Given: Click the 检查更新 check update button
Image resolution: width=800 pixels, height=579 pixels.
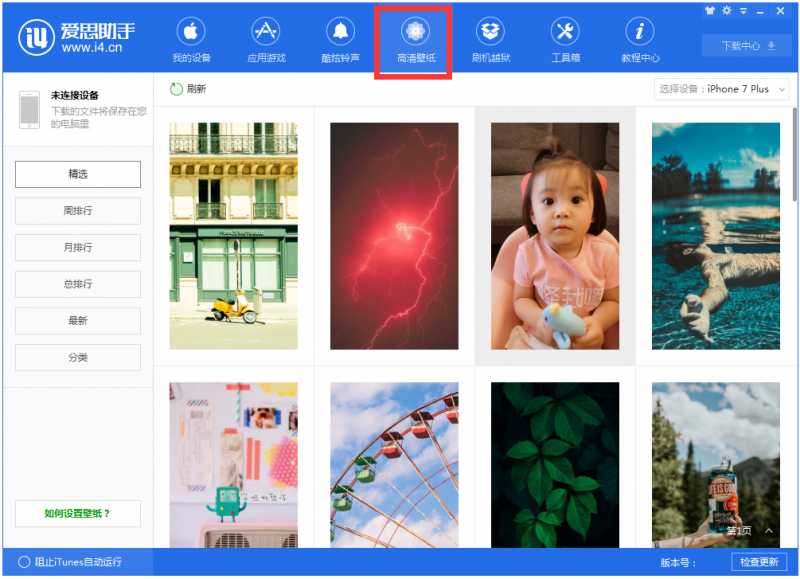Looking at the screenshot, I should [x=759, y=562].
